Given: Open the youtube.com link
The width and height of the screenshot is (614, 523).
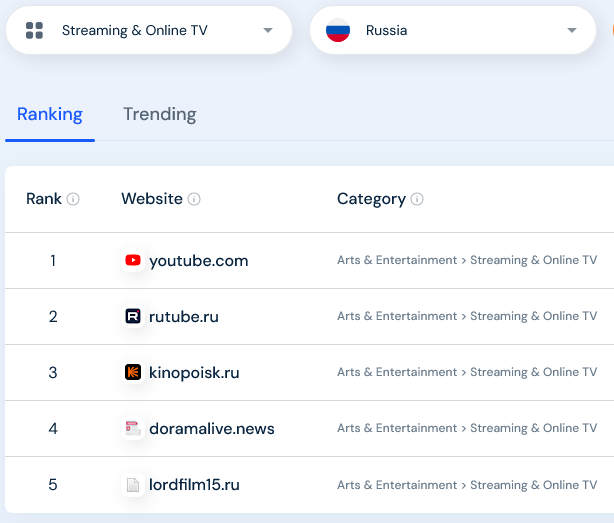Looking at the screenshot, I should 199,261.
